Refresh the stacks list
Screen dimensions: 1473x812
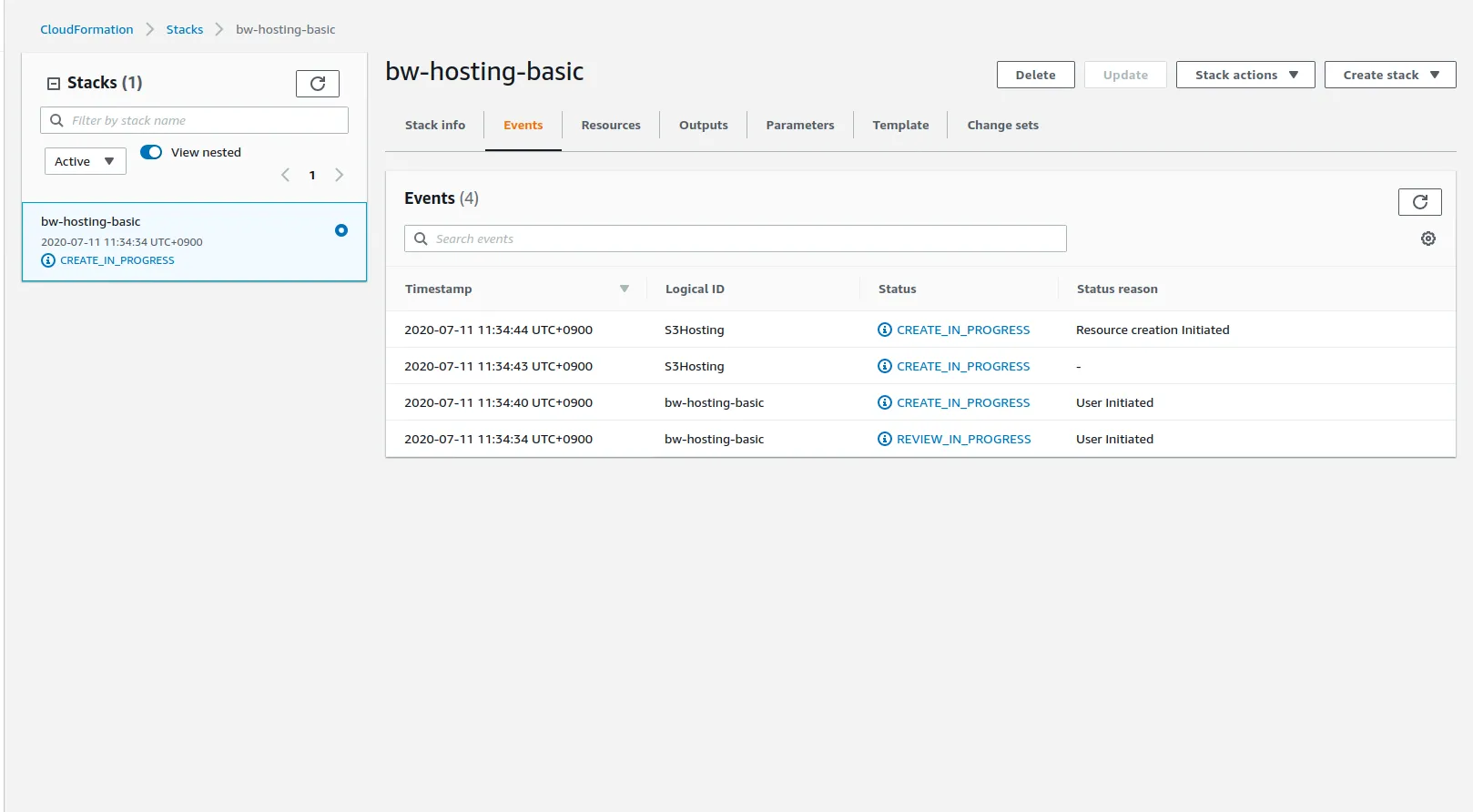point(318,84)
